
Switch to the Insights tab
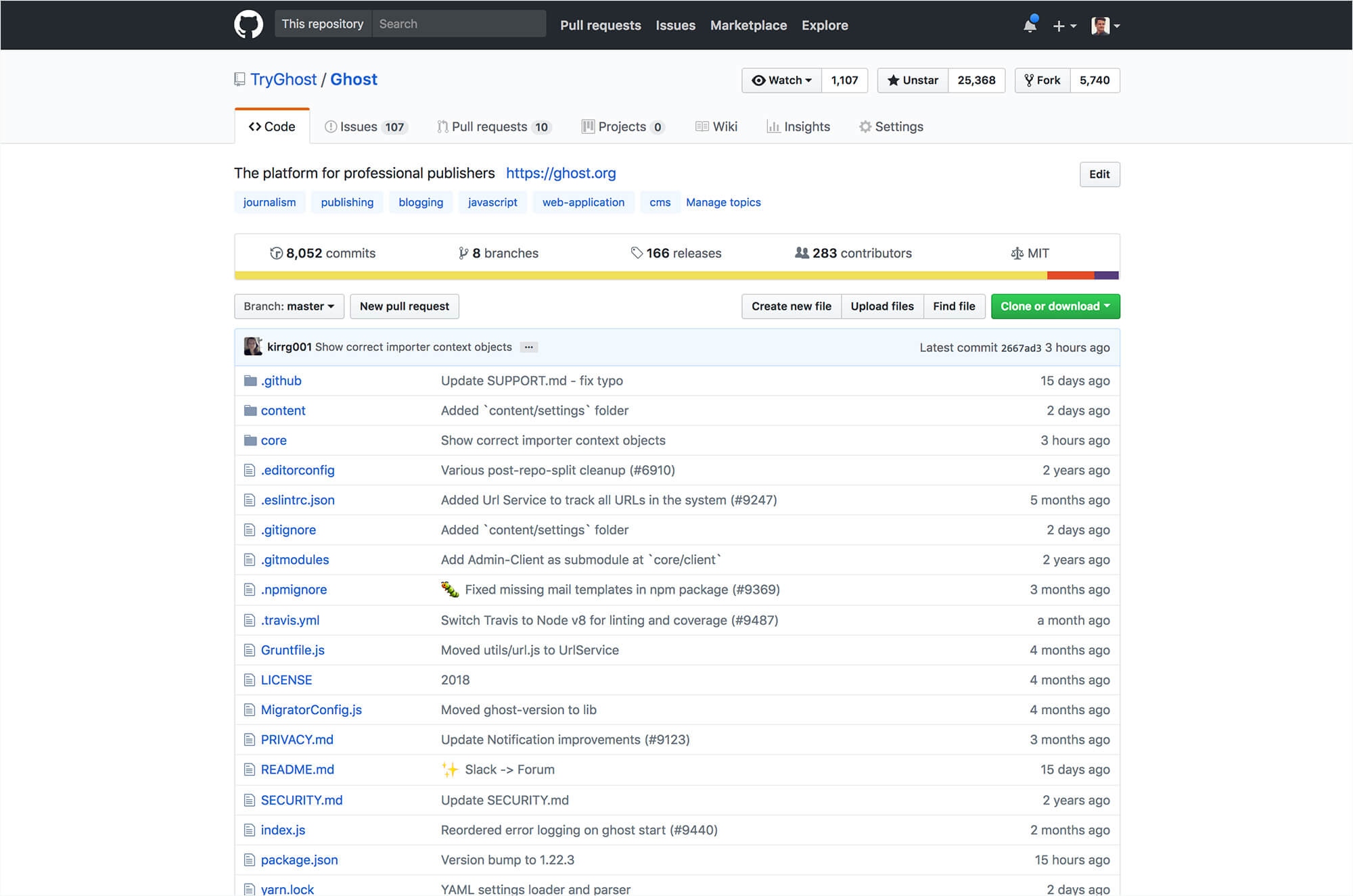pos(798,126)
